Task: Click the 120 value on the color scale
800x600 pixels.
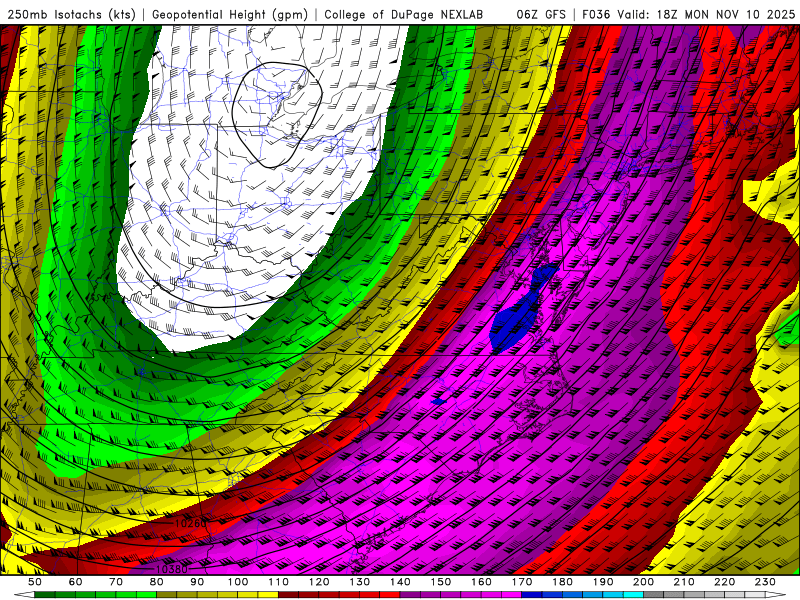Action: coord(319,582)
